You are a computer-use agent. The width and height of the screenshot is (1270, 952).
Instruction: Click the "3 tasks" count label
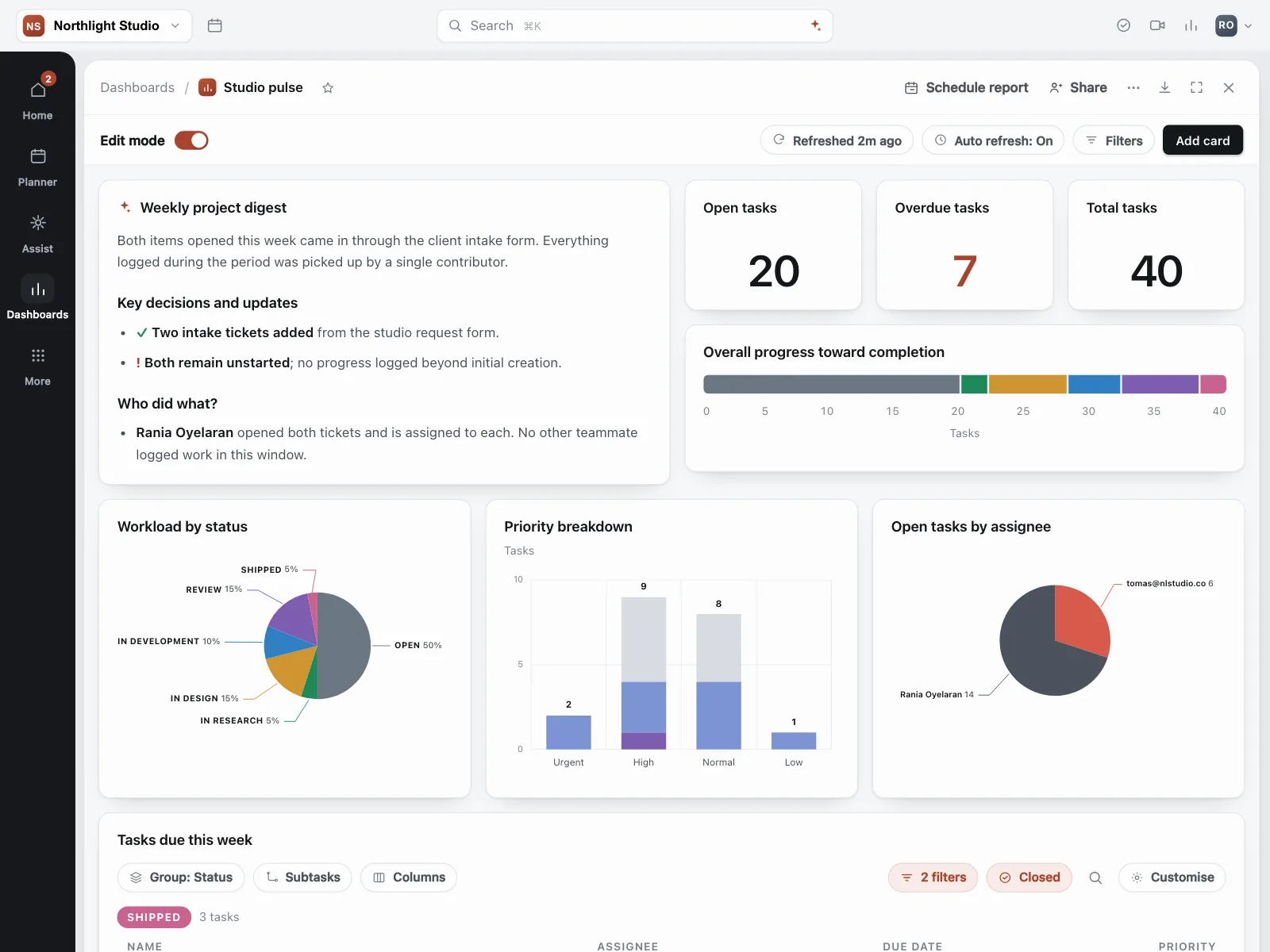(x=219, y=917)
